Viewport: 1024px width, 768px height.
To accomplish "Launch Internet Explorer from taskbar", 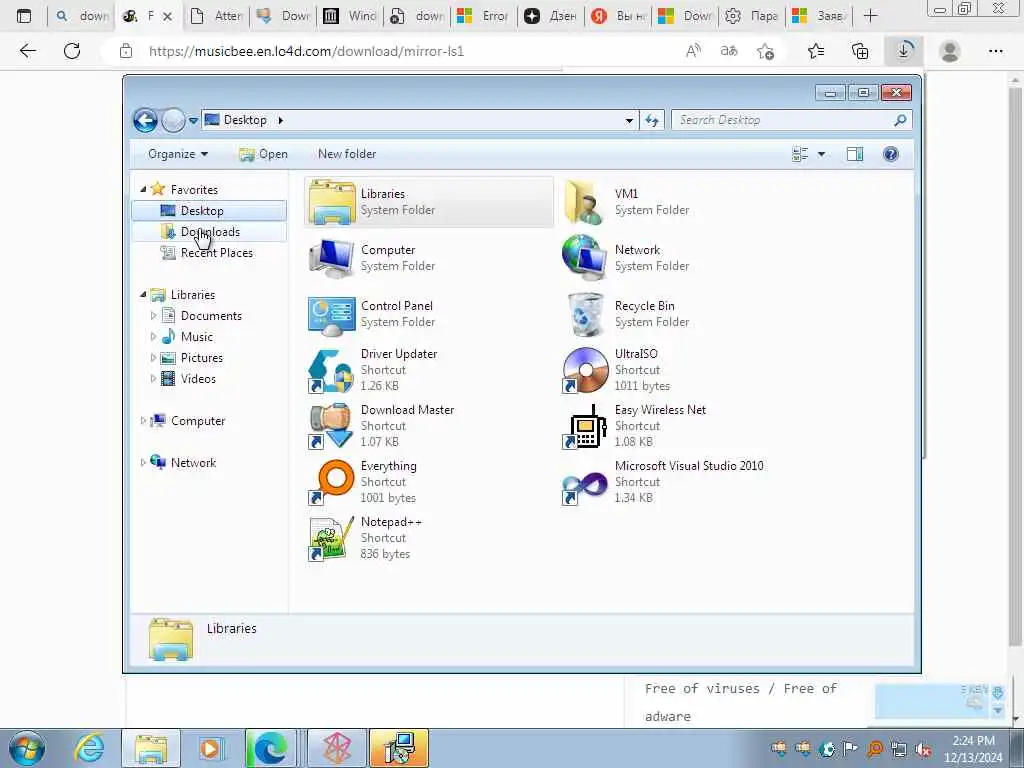I will [x=89, y=748].
